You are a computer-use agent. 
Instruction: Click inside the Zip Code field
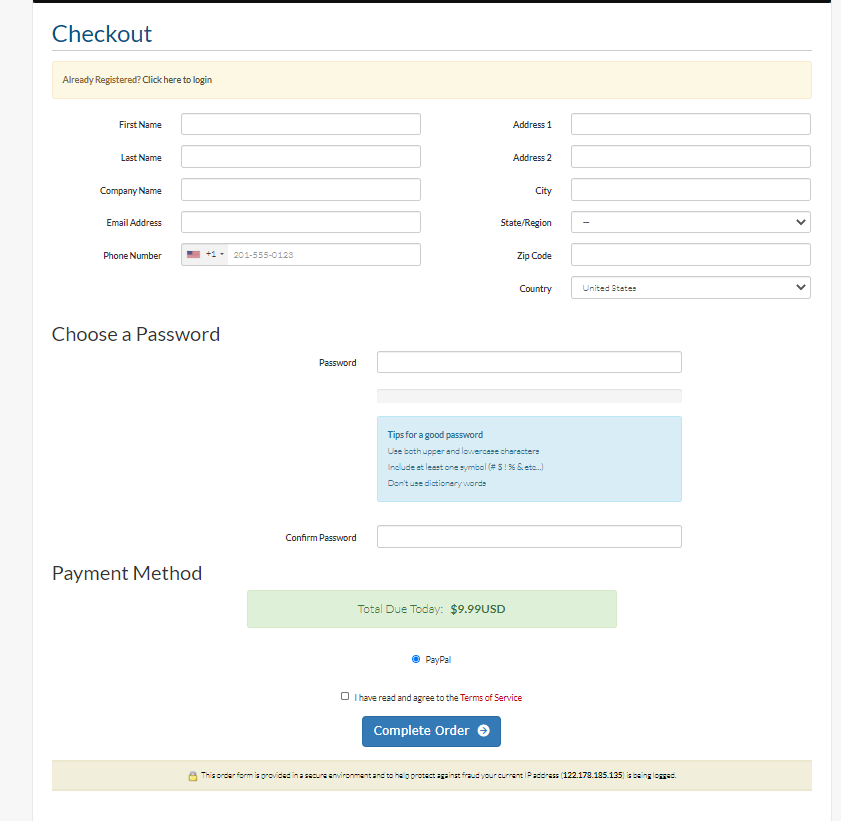tap(690, 254)
